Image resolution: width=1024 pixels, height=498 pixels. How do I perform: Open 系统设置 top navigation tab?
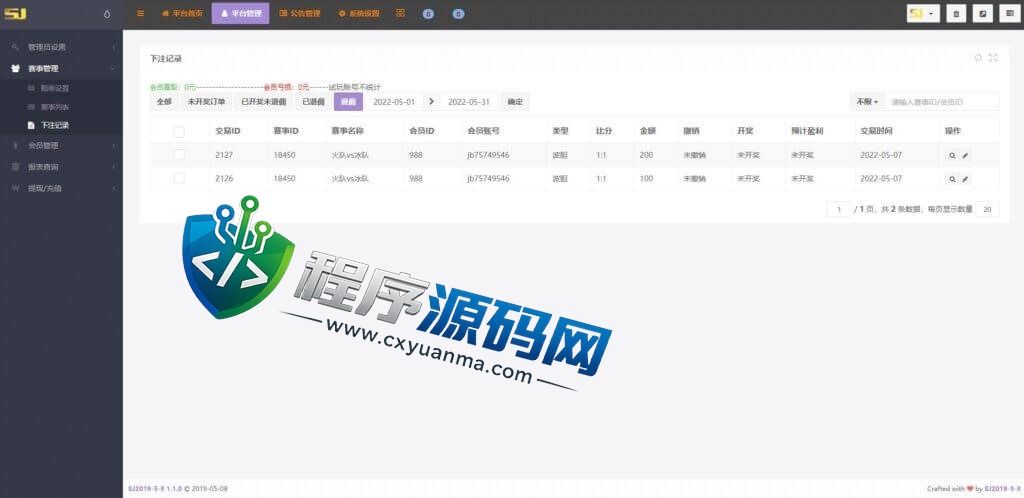coord(359,13)
